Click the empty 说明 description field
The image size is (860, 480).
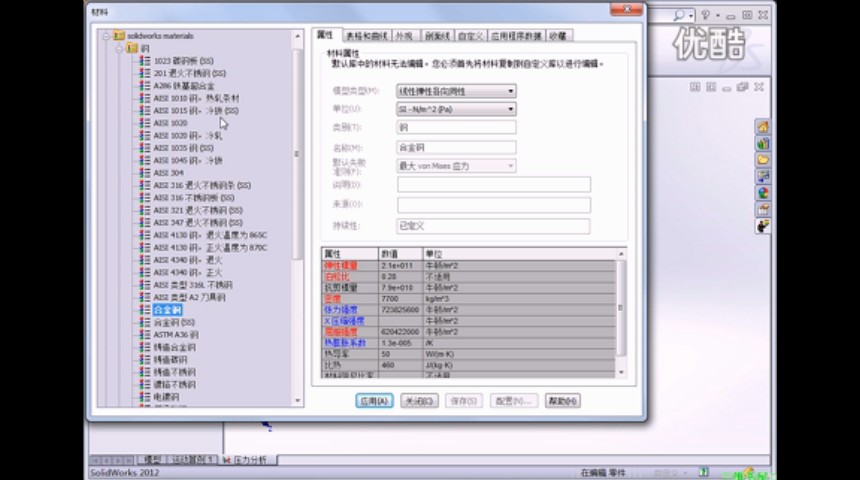click(x=494, y=184)
